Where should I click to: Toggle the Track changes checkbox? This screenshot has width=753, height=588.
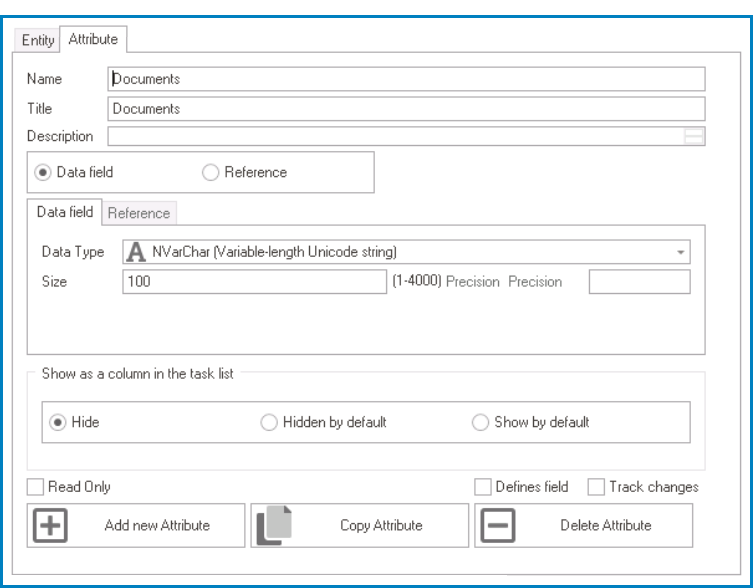[x=596, y=487]
